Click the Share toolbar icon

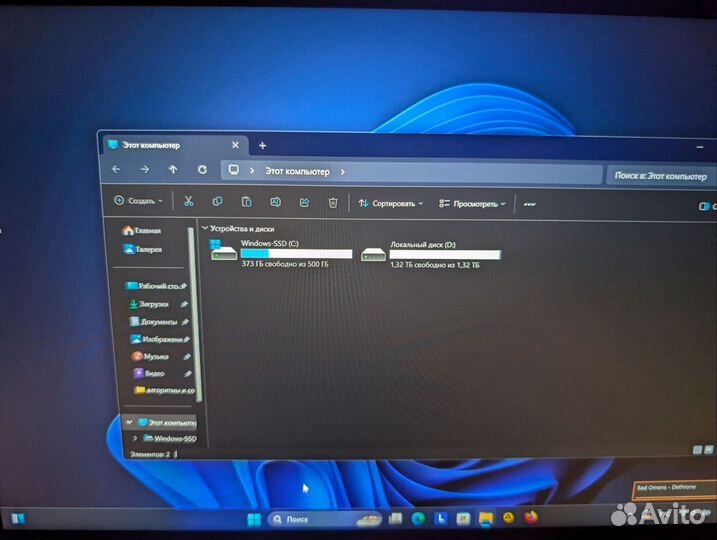click(x=304, y=203)
